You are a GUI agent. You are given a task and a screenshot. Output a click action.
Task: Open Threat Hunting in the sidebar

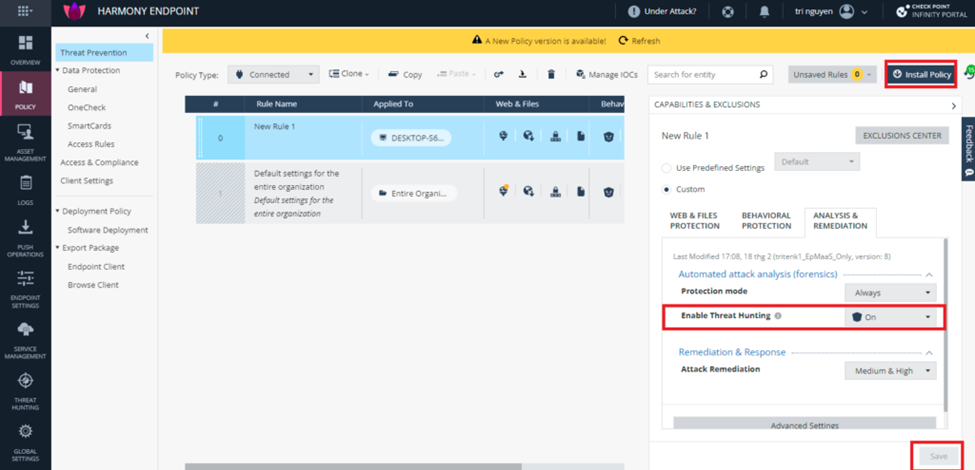point(25,392)
